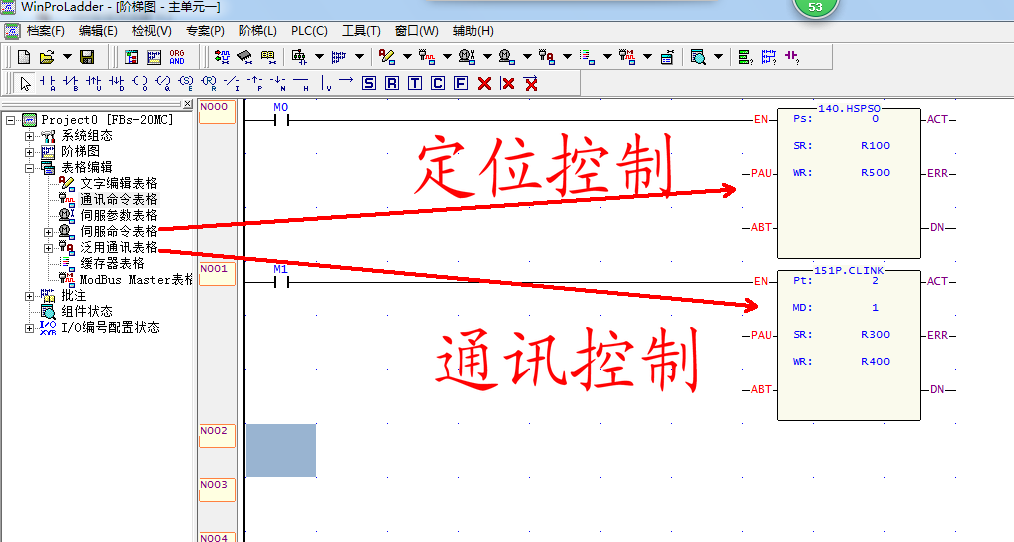Select 通讯命令表格 in the project tree
This screenshot has width=1014, height=542.
click(x=118, y=200)
